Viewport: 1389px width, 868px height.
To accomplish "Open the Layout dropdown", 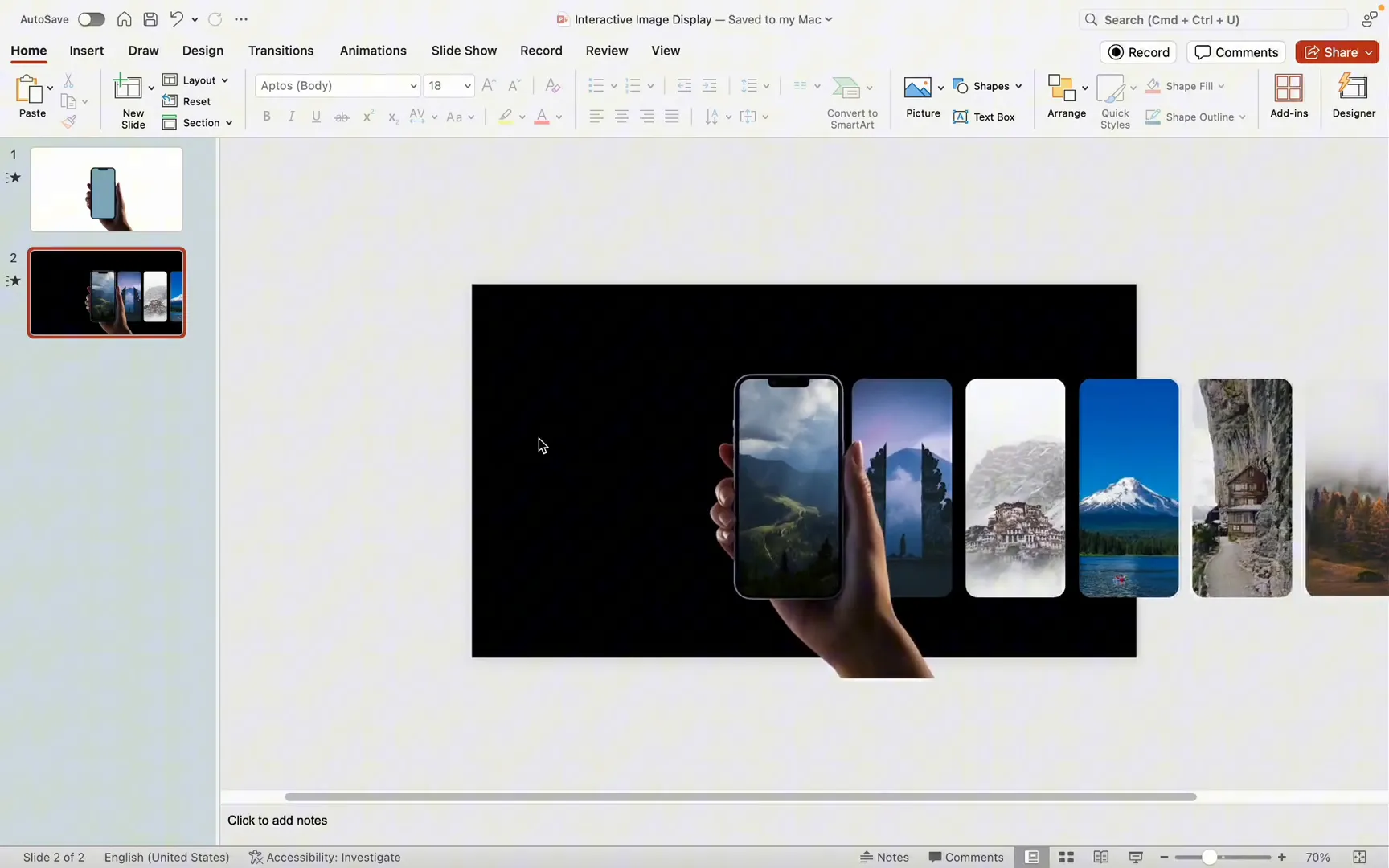I will click(195, 80).
